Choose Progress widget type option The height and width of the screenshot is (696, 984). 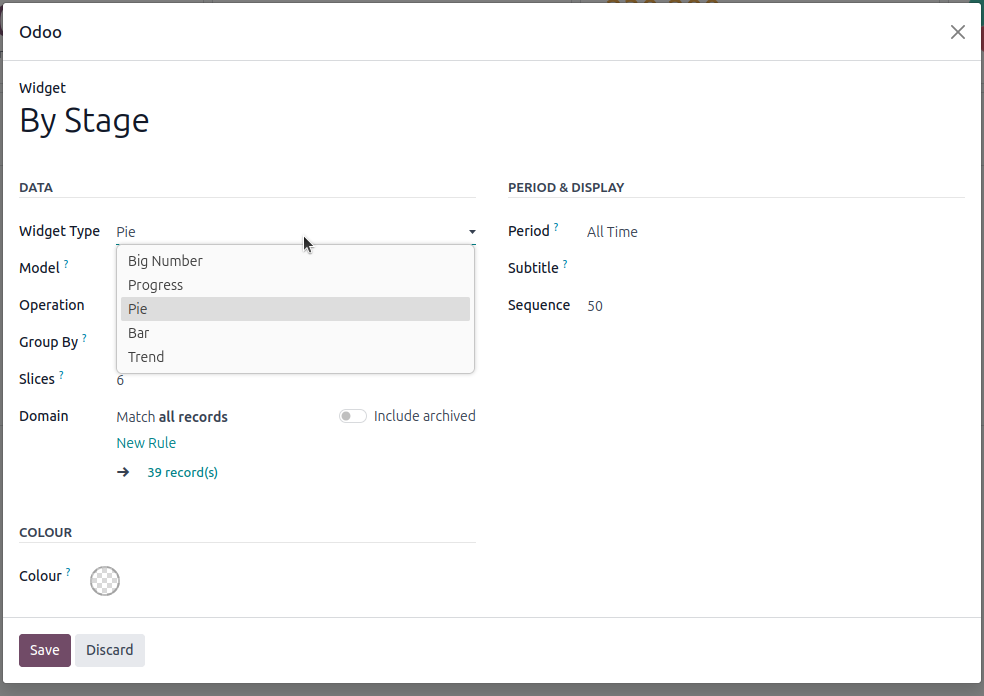295,285
